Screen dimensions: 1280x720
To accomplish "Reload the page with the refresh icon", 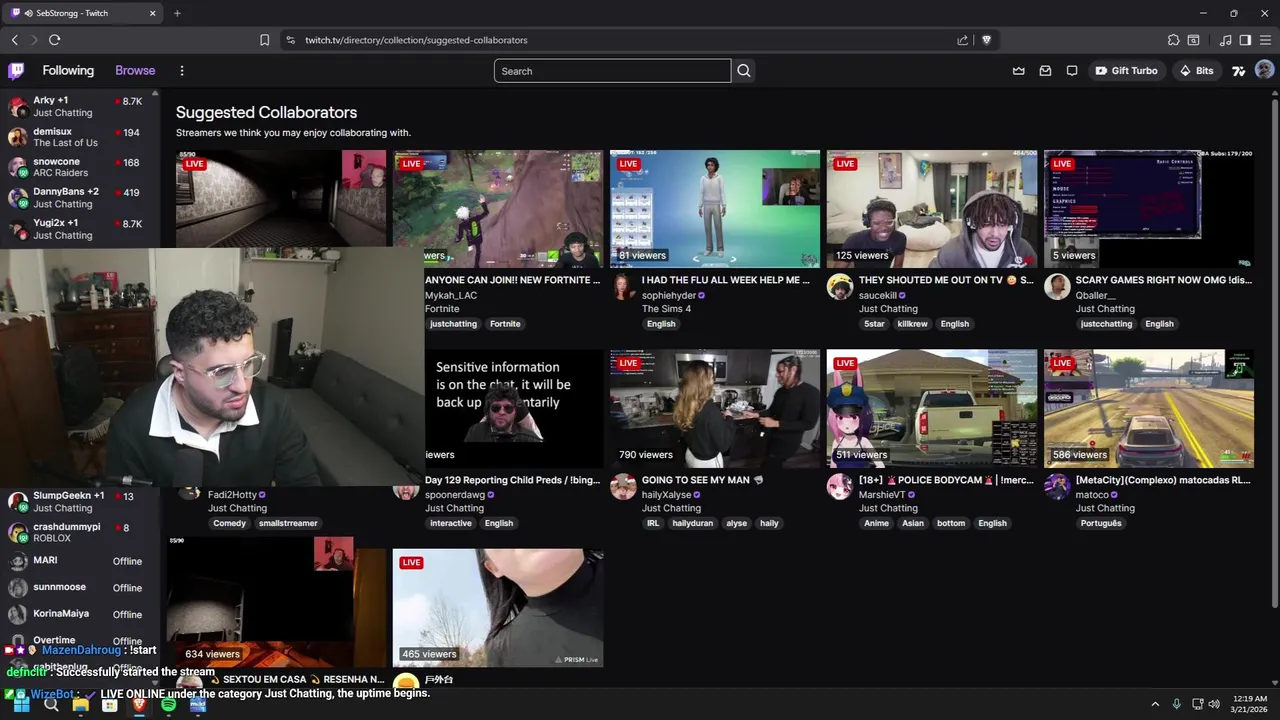I will 54,40.
